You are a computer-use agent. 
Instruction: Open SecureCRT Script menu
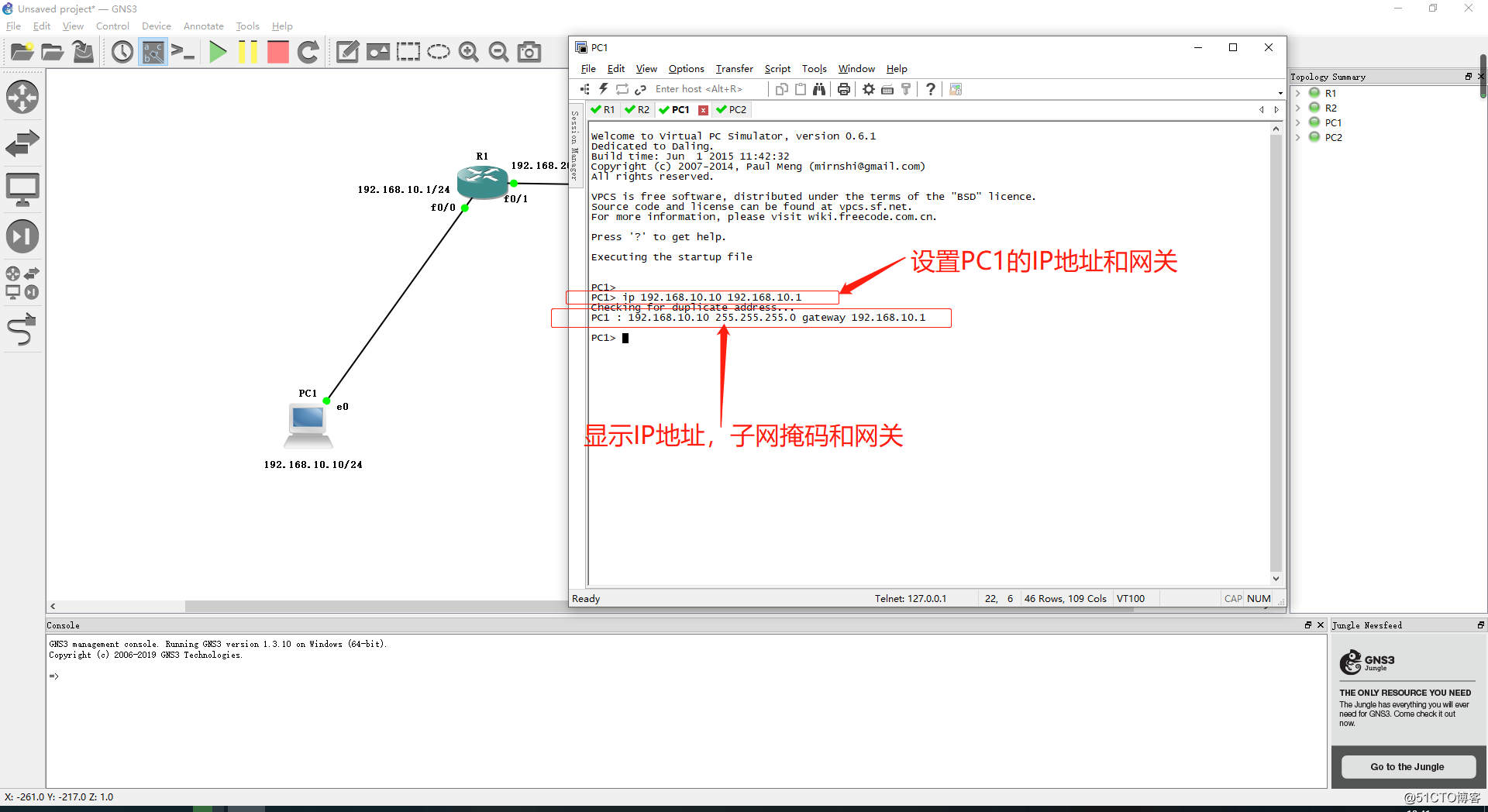pyautogui.click(x=777, y=69)
